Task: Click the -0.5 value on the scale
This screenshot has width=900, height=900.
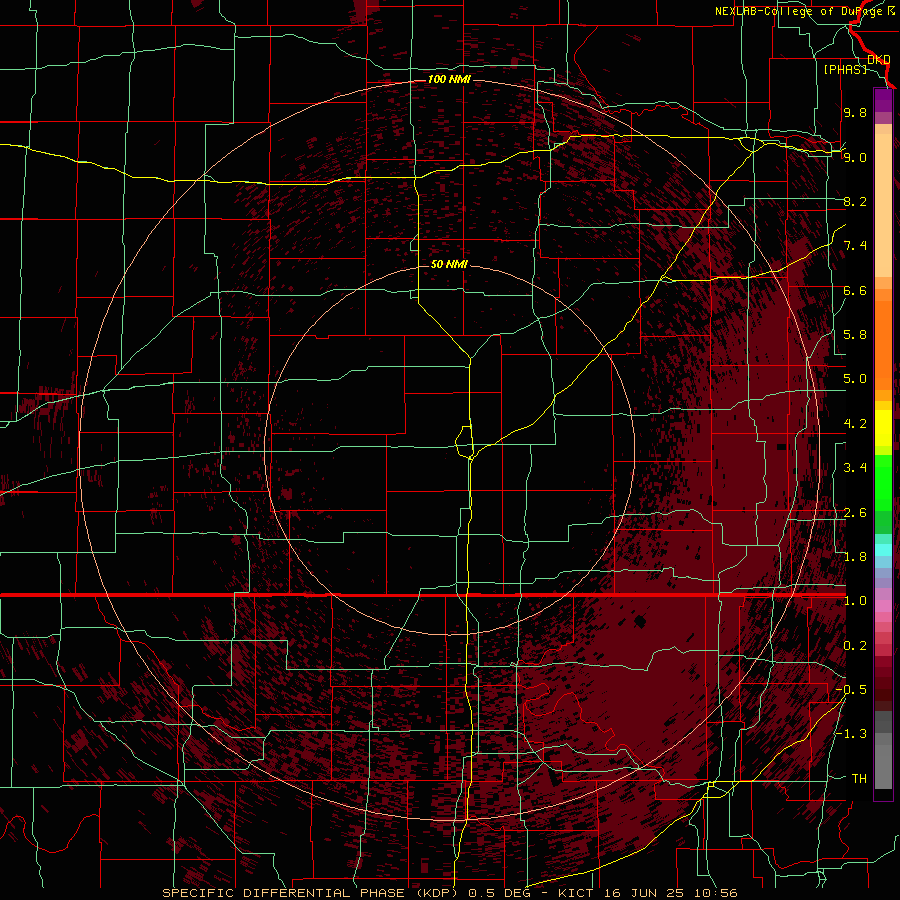Action: (x=852, y=690)
